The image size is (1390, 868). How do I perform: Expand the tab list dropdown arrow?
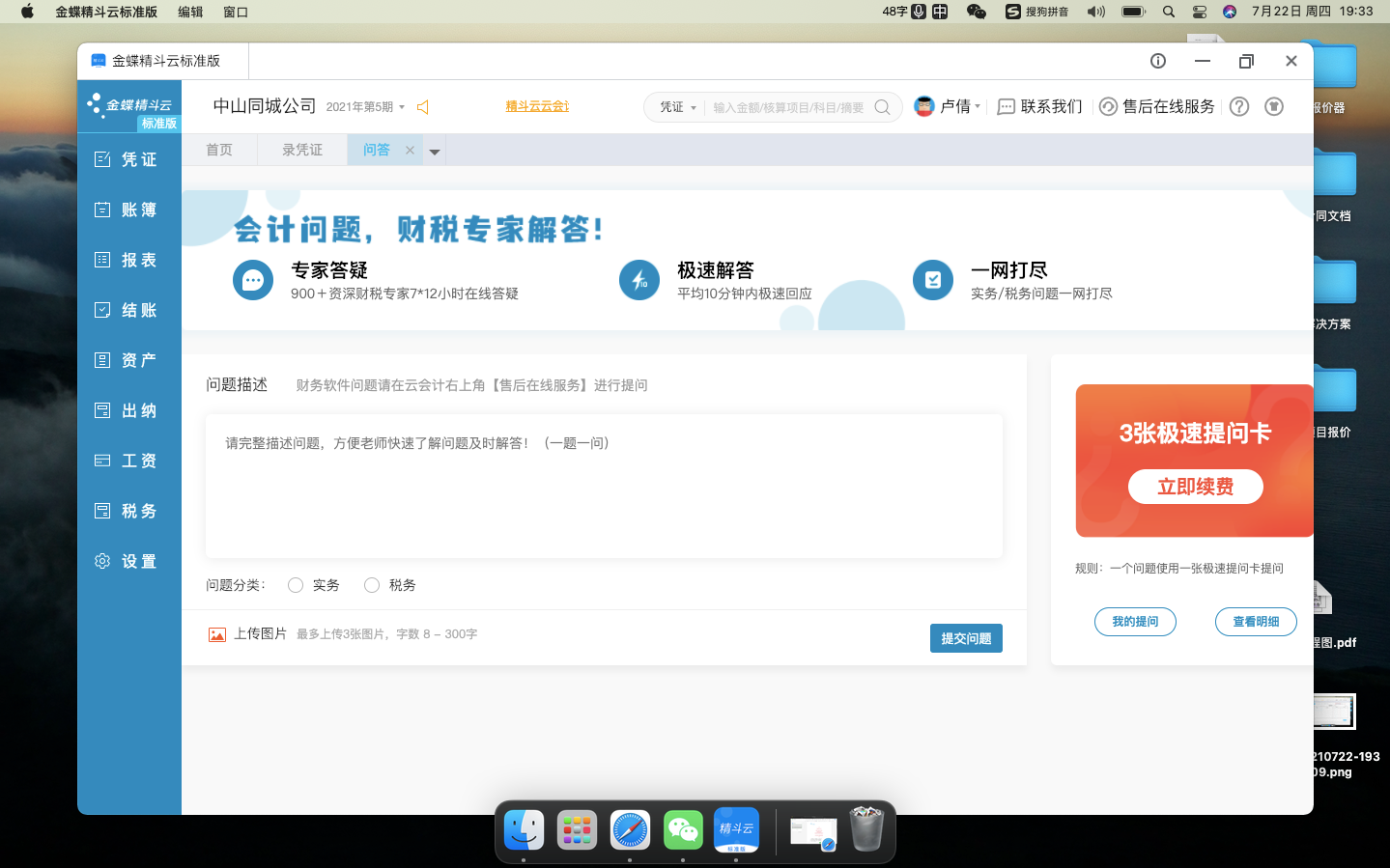click(x=435, y=152)
